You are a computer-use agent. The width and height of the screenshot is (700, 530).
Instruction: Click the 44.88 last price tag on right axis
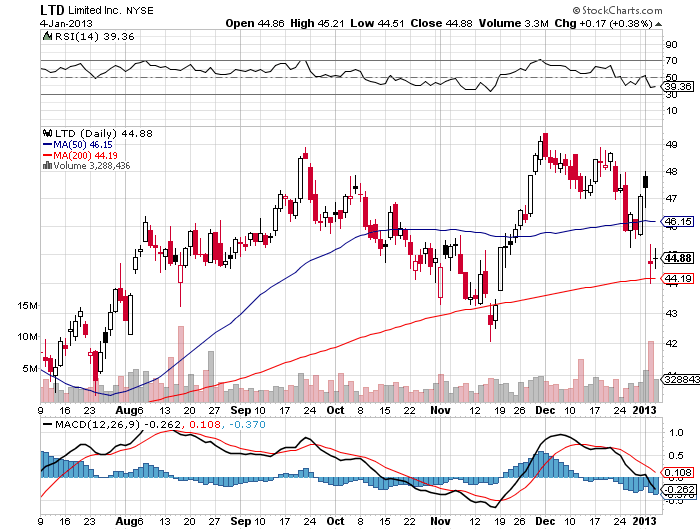pyautogui.click(x=678, y=258)
